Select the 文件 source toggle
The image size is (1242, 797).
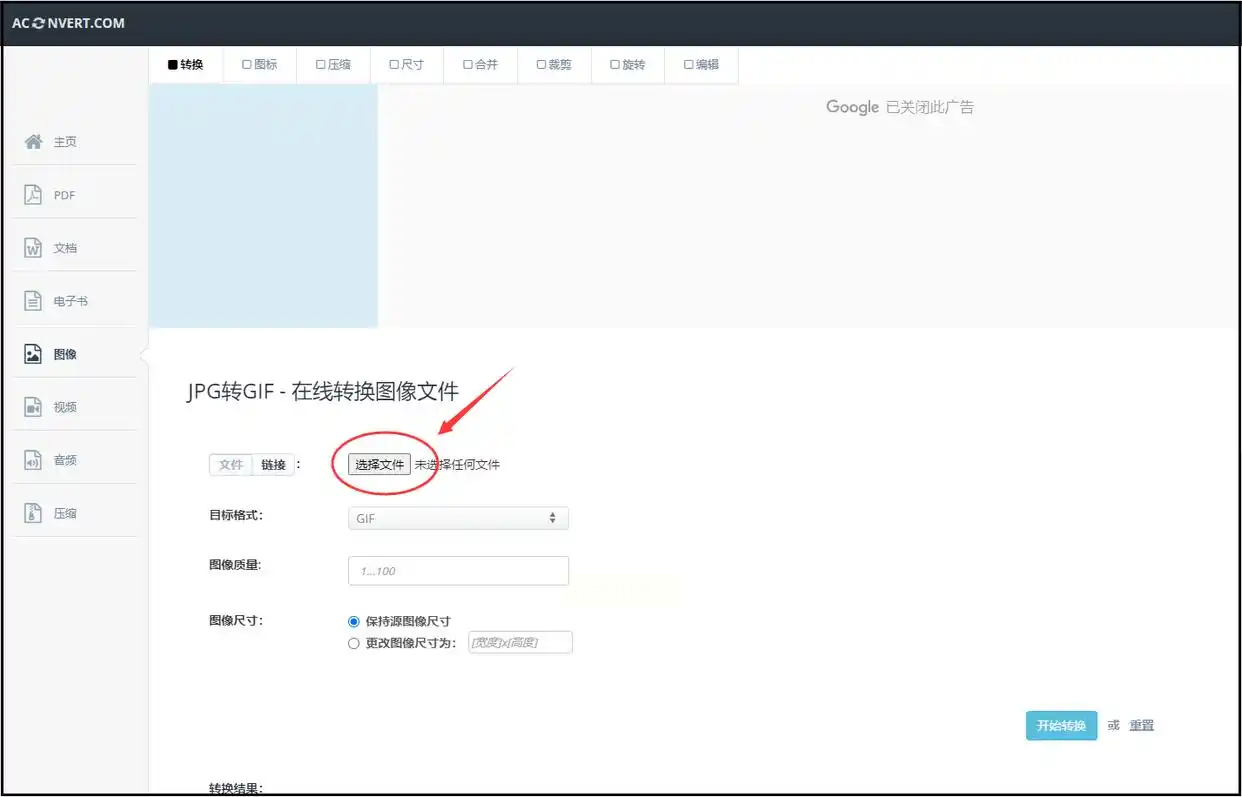[x=231, y=465]
